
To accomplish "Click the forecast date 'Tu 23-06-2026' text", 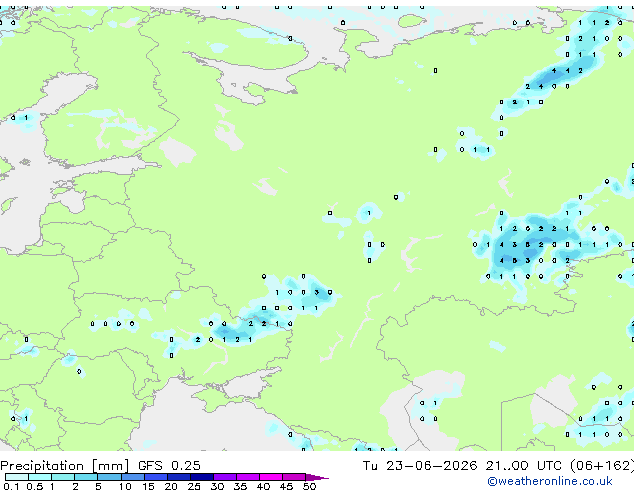I will coord(420,465).
